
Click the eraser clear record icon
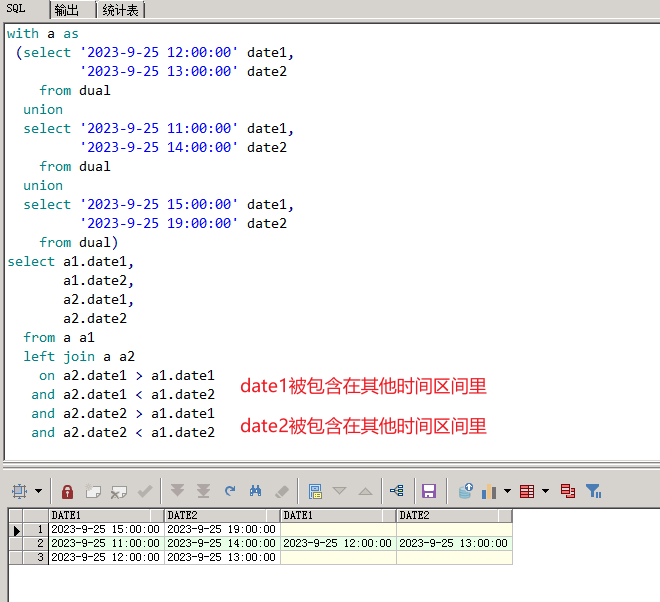pos(282,491)
